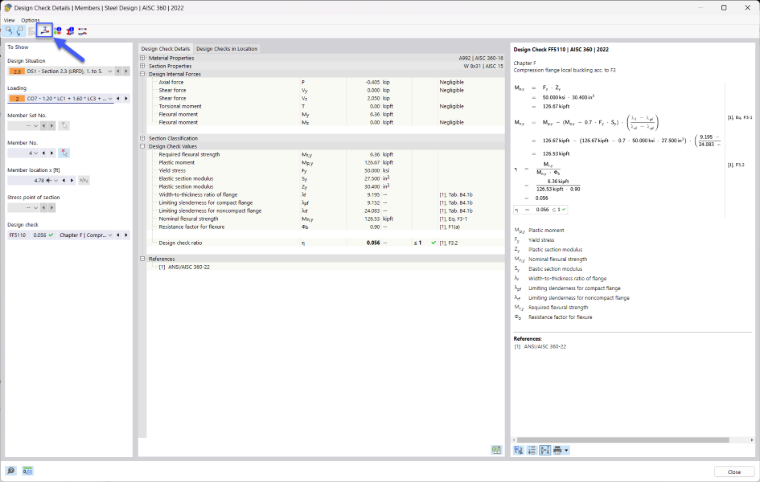Select the Yield stress row
The width and height of the screenshot is (760, 482).
pyautogui.click(x=326, y=171)
